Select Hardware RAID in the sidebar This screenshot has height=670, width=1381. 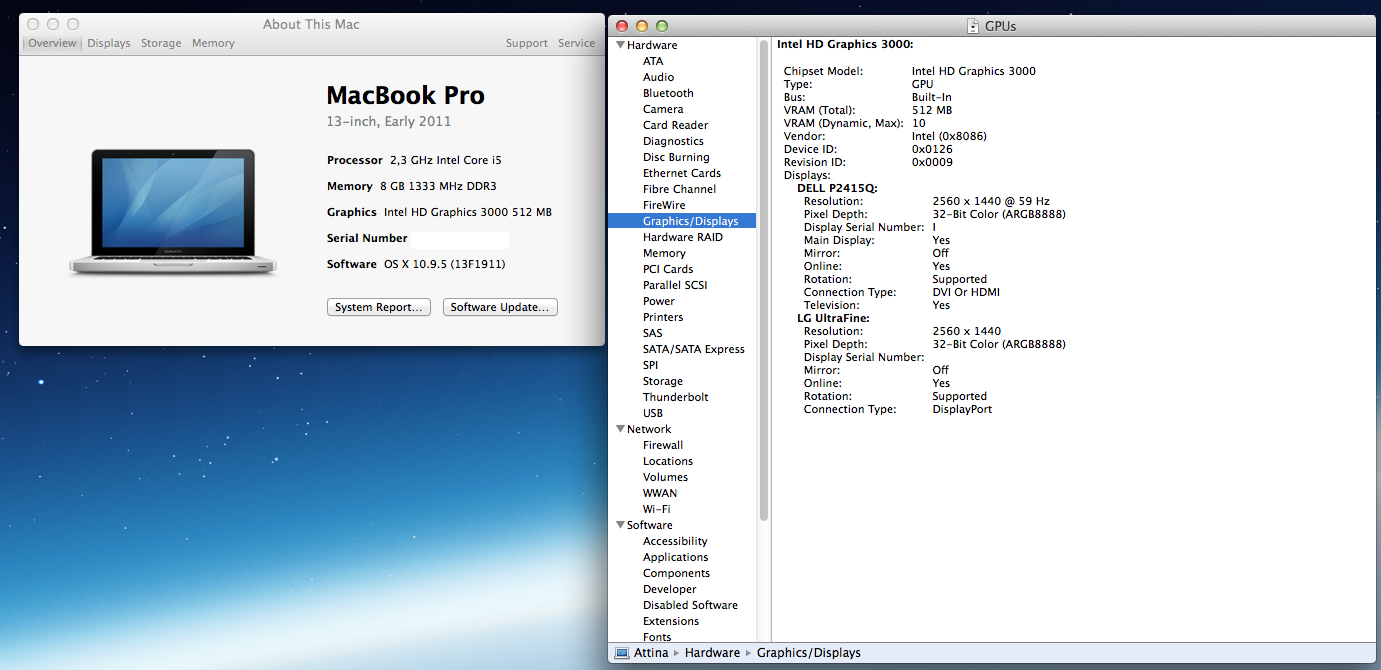681,237
